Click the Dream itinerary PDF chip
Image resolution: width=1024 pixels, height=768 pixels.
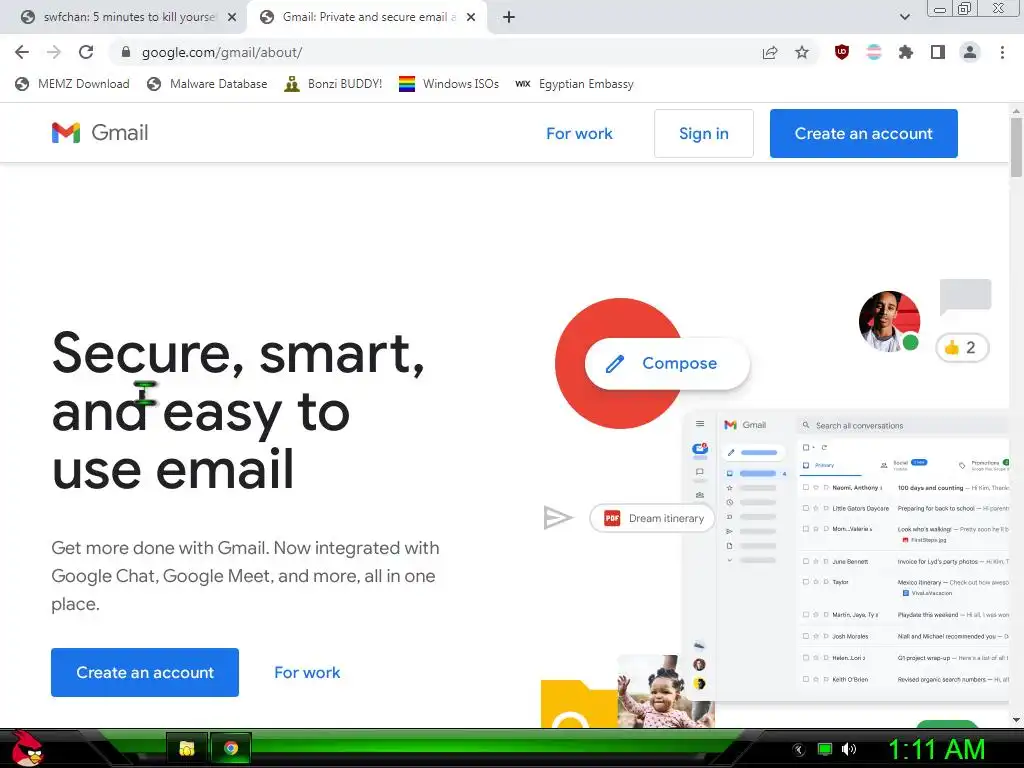point(652,518)
